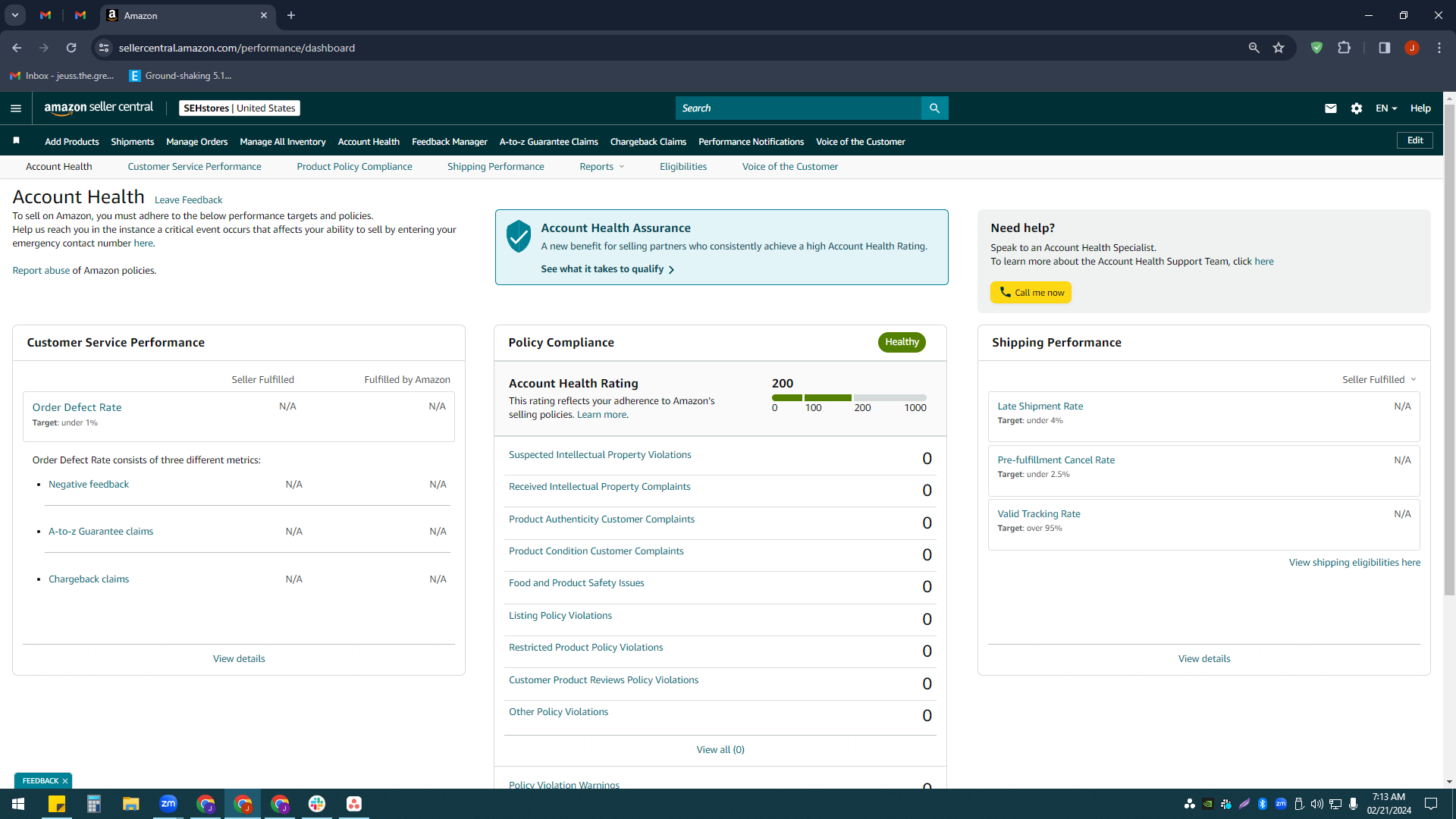Open the Account Health sub-tab
Screen dimensions: 1456x819
pos(58,167)
